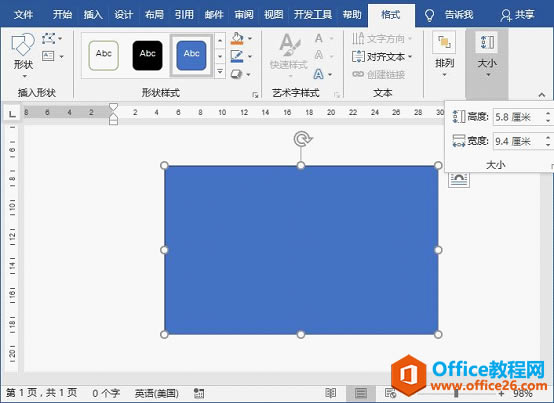The width and height of the screenshot is (554, 403).
Task: Apply the blue Abc shape style
Action: (x=191, y=55)
